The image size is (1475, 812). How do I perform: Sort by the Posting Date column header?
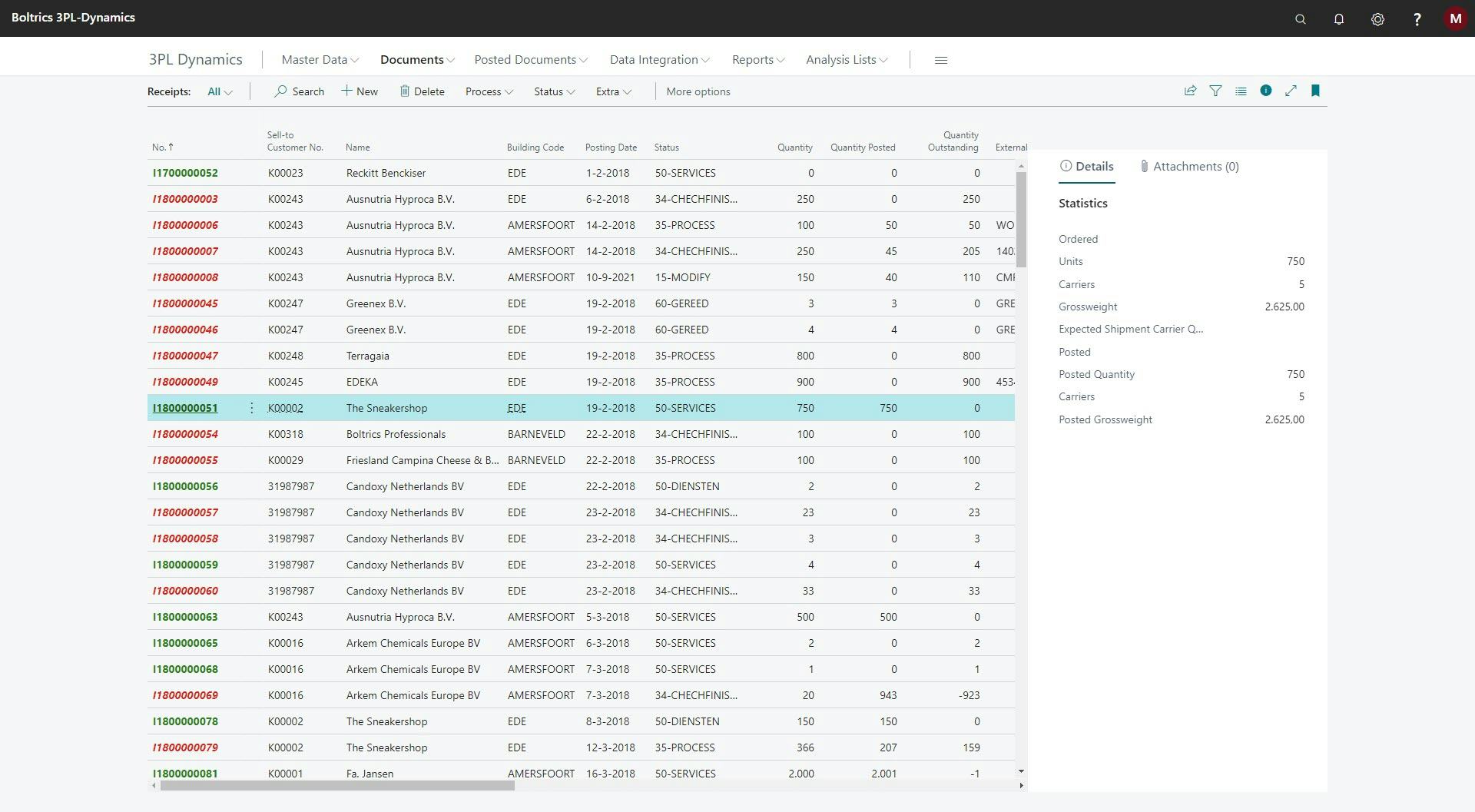point(611,147)
